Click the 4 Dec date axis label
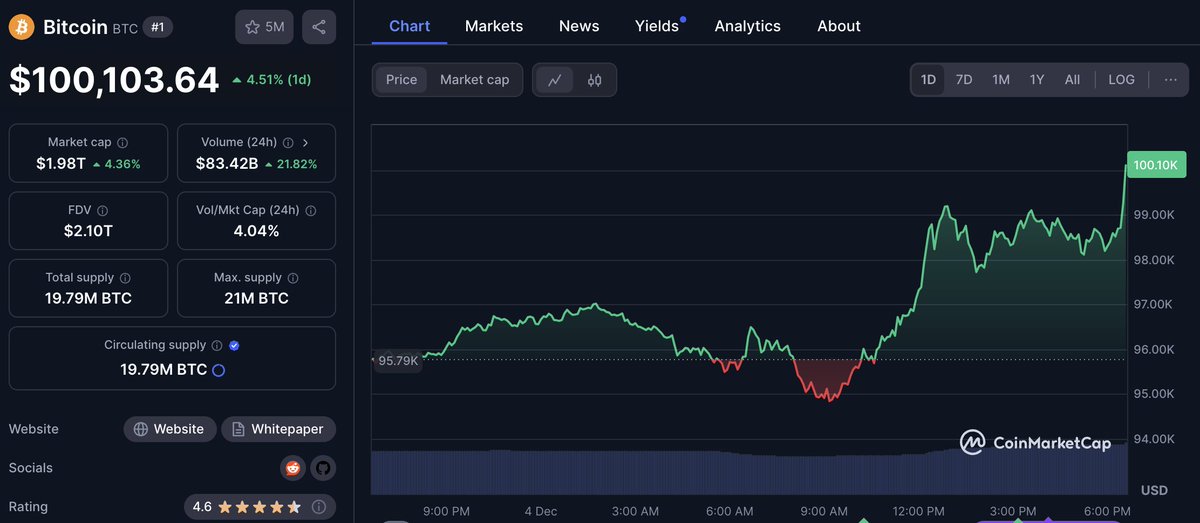Screen dimensions: 1200x523 (x=541, y=511)
